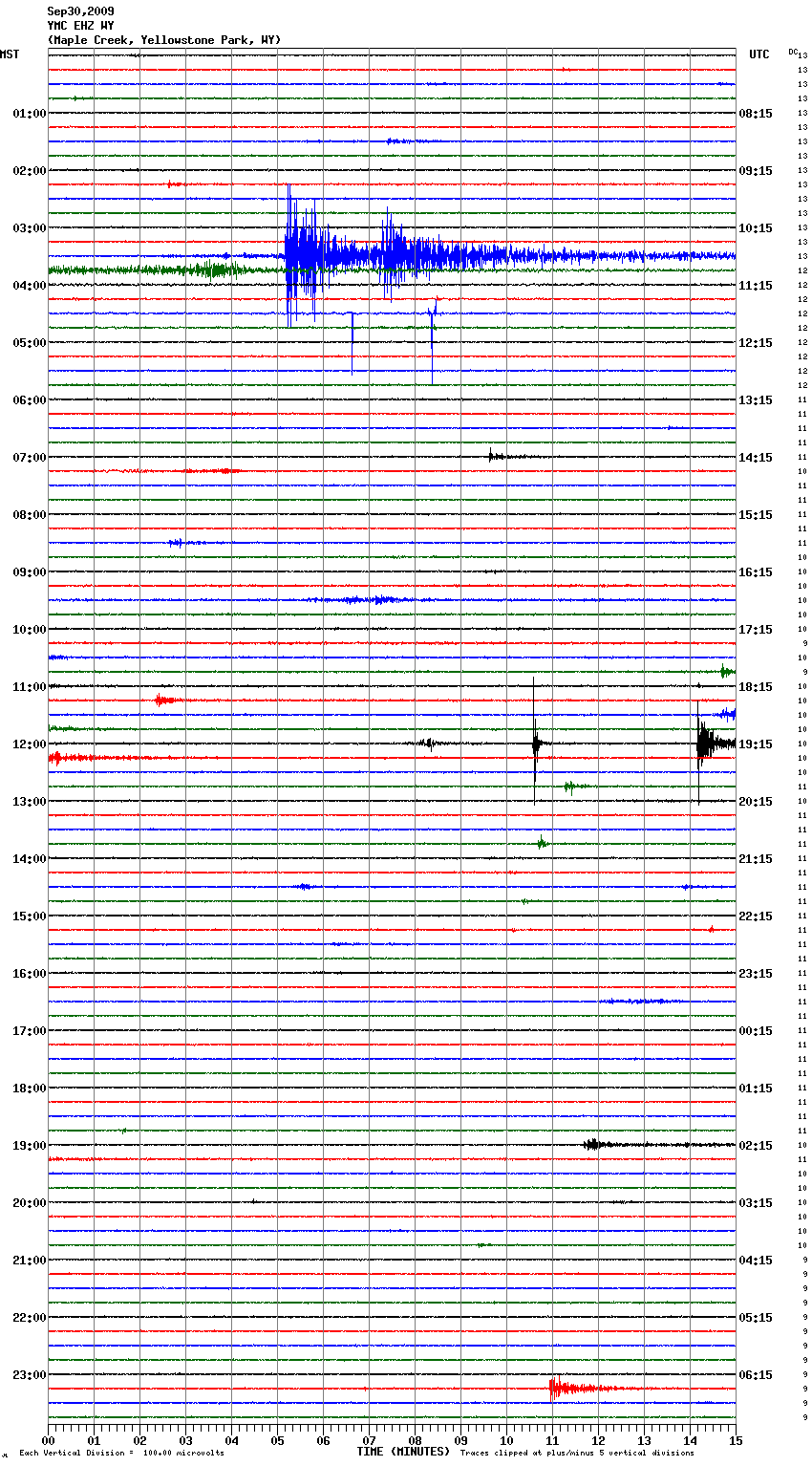
Task: Select the 21:00 MST time label
Action: (x=29, y=1261)
